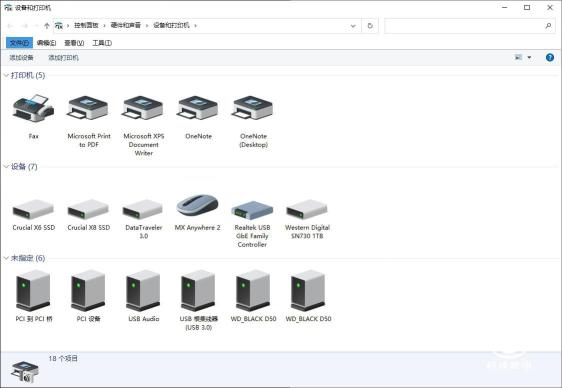Open recent locations dropdown beside forward arrow
The height and width of the screenshot is (388, 562).
pyautogui.click(x=36, y=26)
